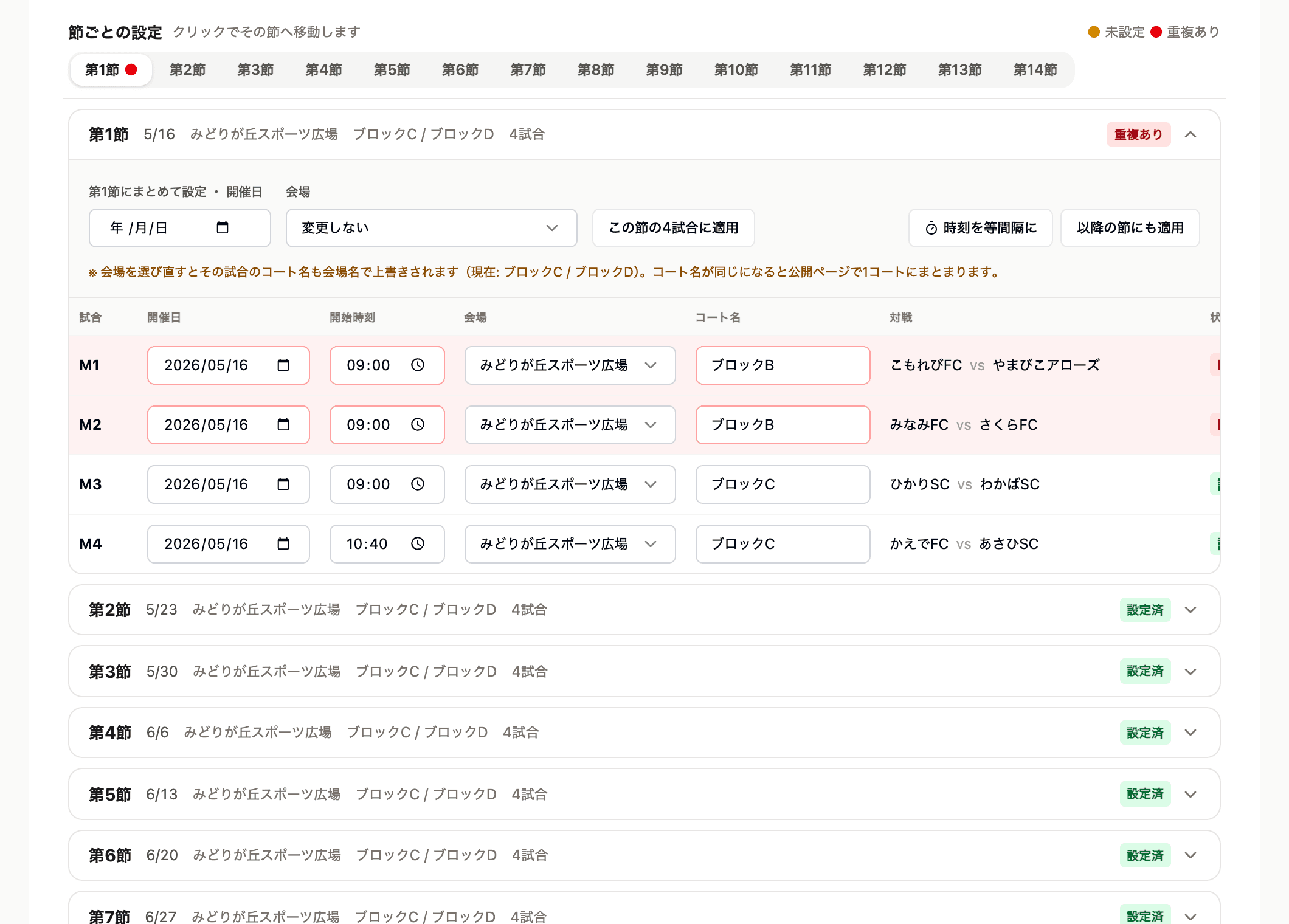The image size is (1289, 924).
Task: Click the 設定済 badge on 第2節 row
Action: pyautogui.click(x=1145, y=610)
